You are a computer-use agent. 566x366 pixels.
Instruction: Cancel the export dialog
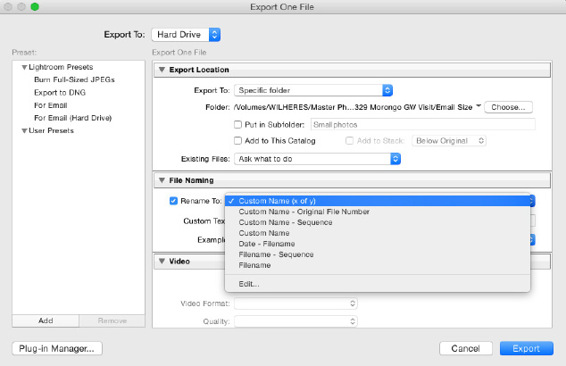466,349
